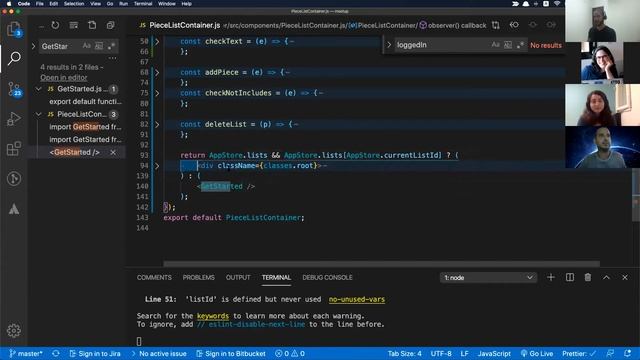
Task: Synchronize changes in status bar
Action: (56, 353)
